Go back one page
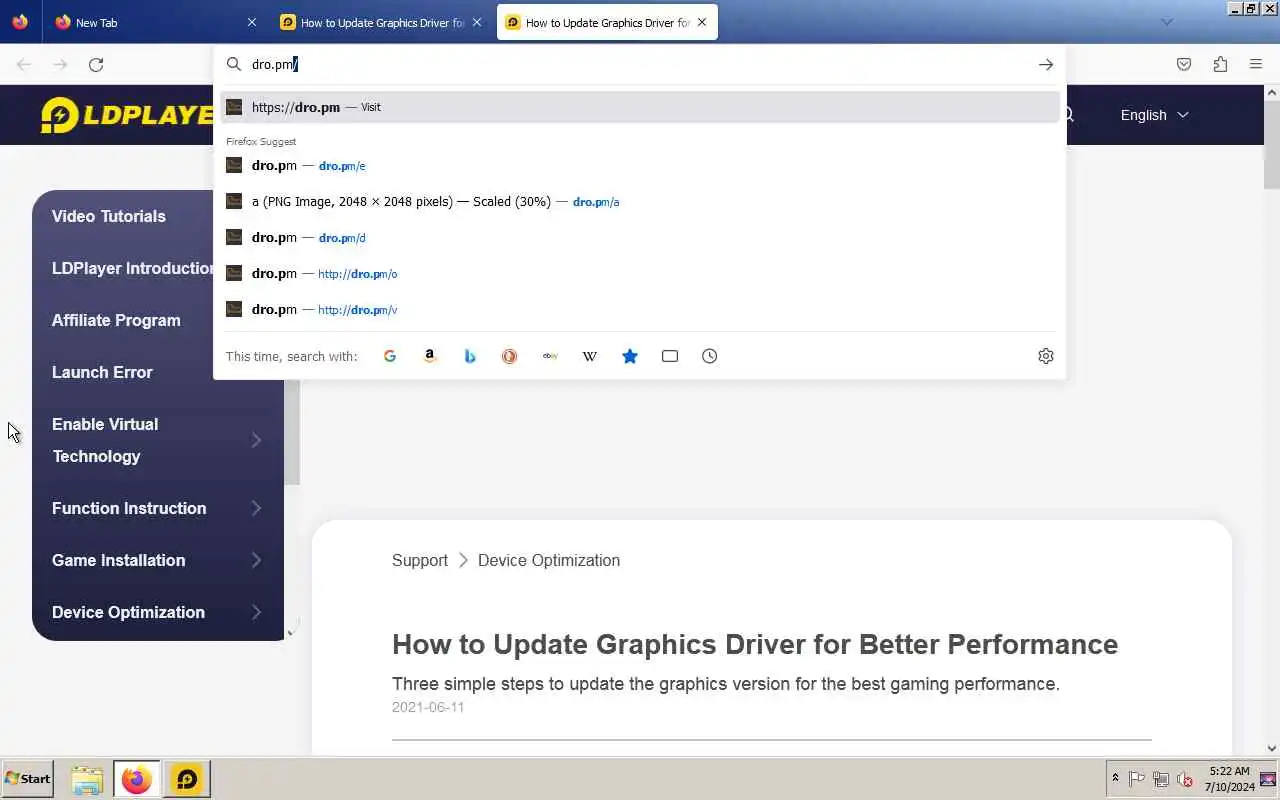 point(24,65)
